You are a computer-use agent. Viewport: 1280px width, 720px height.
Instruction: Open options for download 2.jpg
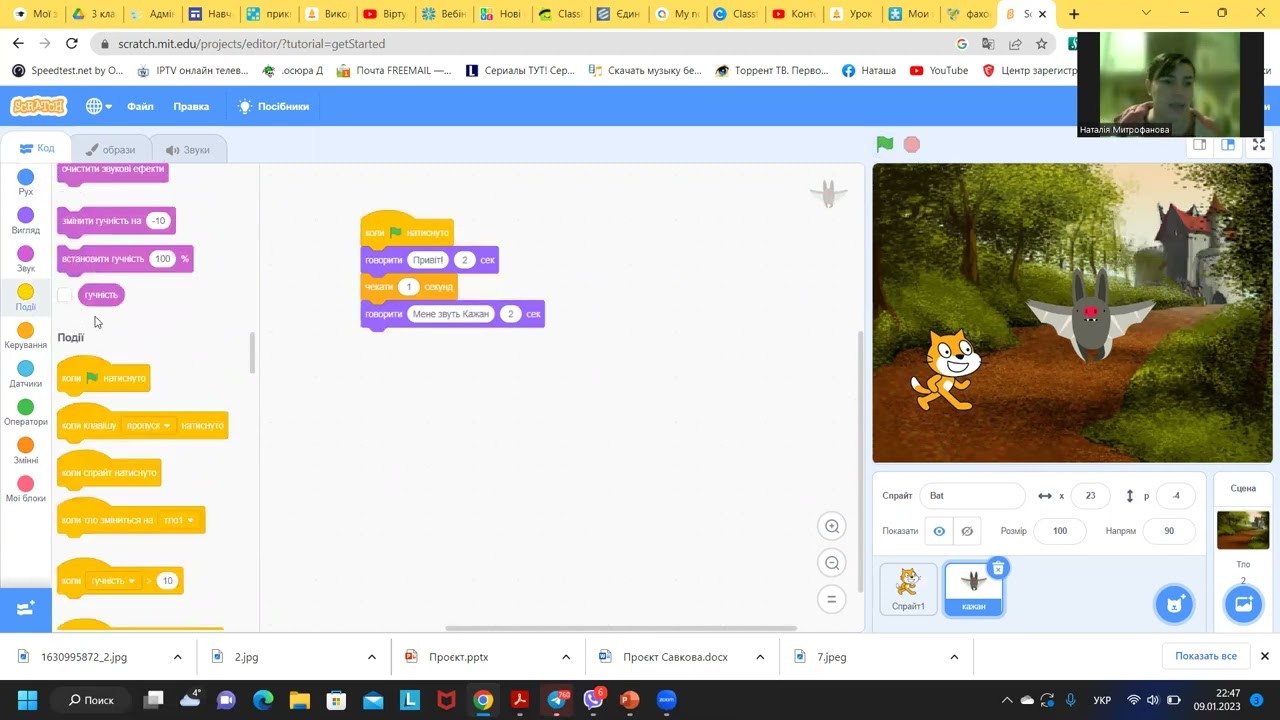(x=371, y=657)
